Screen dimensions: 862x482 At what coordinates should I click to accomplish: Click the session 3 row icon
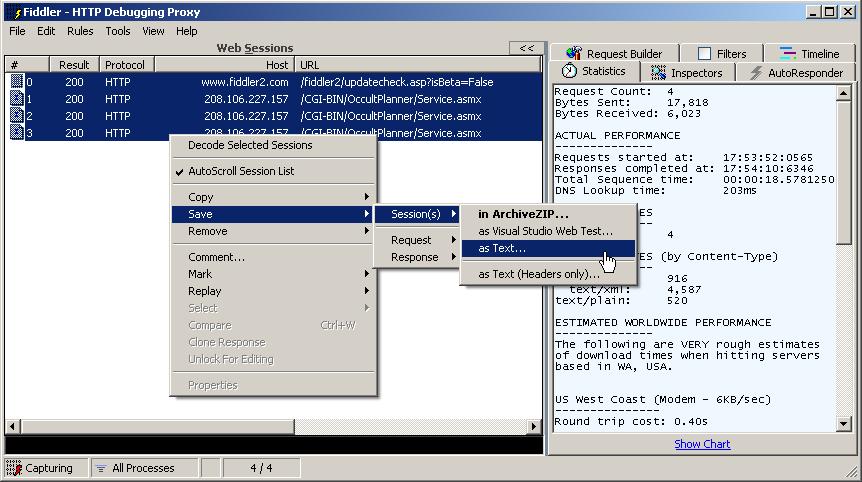tap(16, 133)
